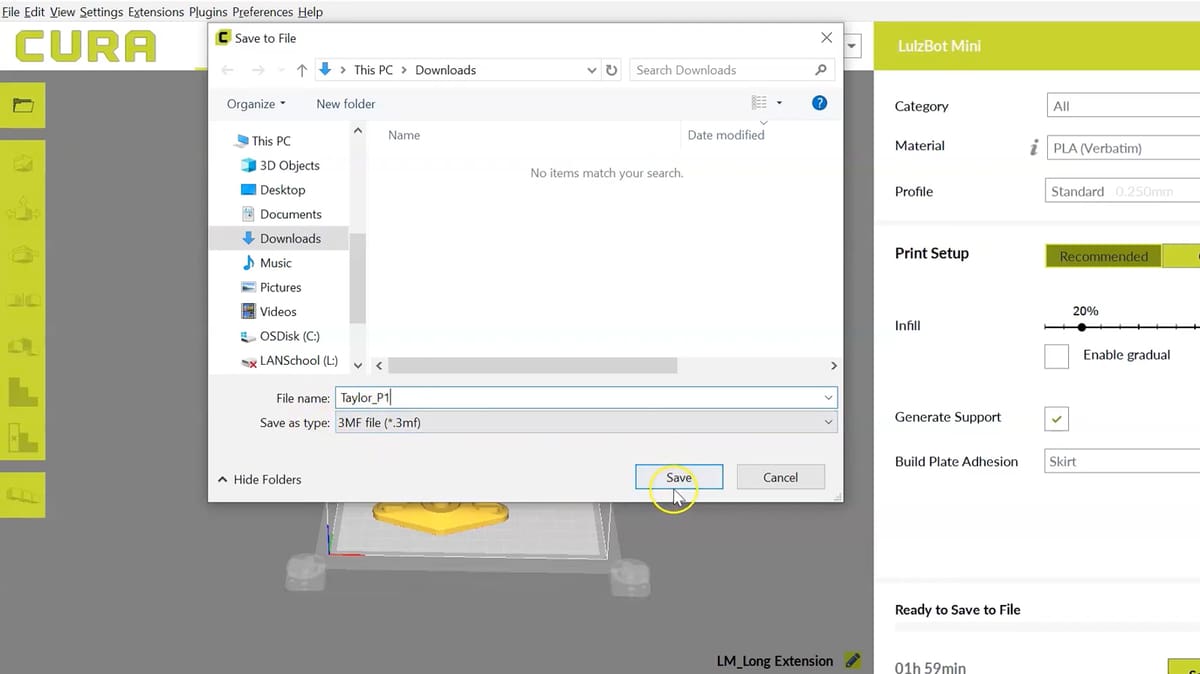Open the Profile dropdown showing Standard
Image resolution: width=1200 pixels, height=674 pixels.
[x=1122, y=191]
